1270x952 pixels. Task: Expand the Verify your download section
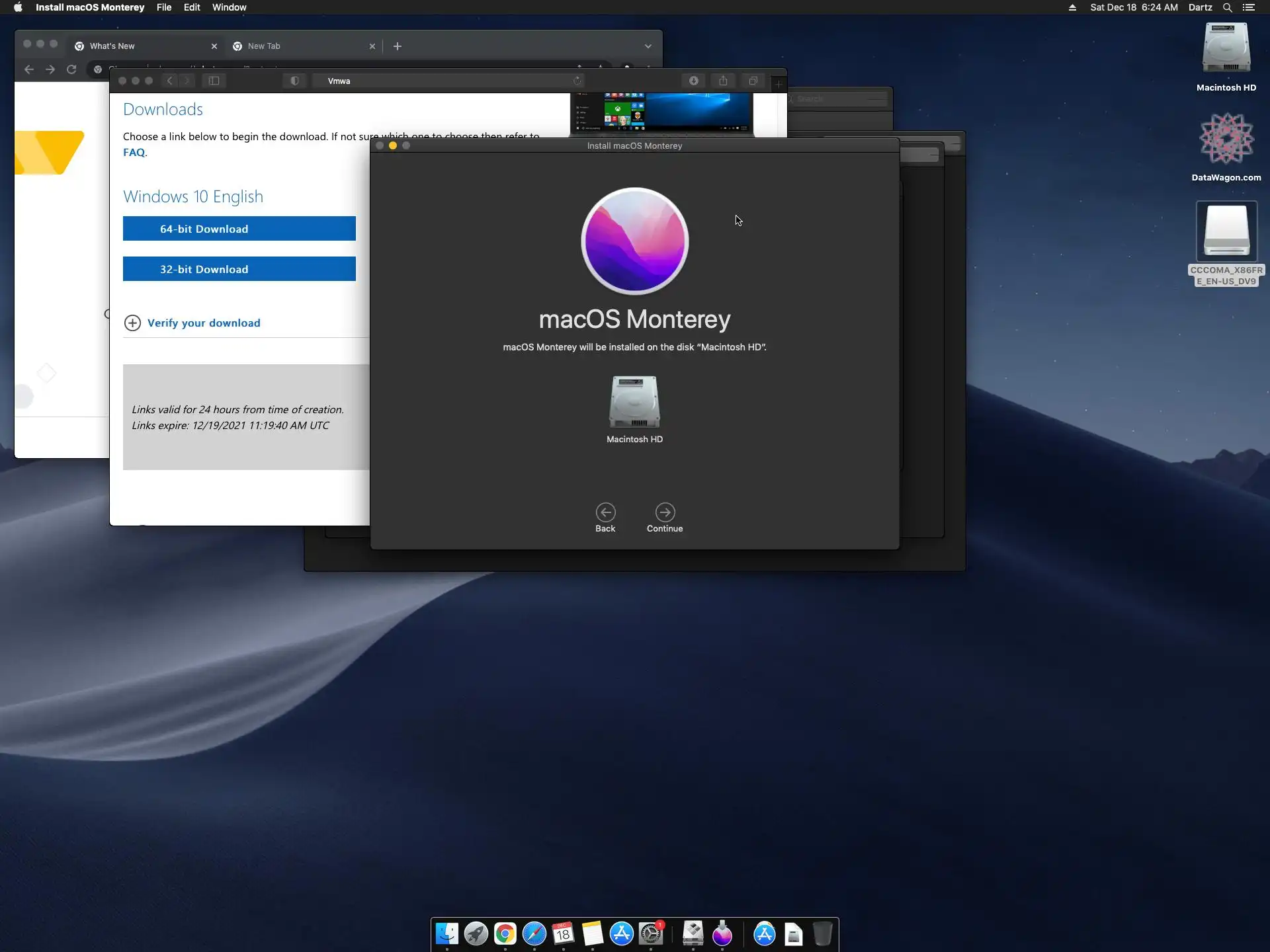click(203, 323)
